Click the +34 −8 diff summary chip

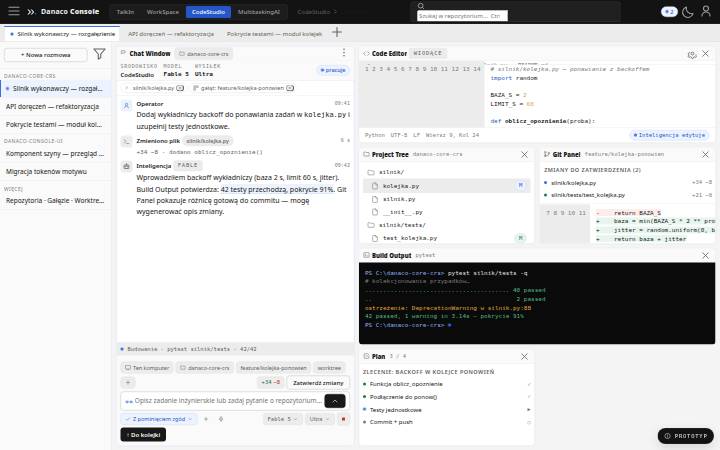click(270, 382)
